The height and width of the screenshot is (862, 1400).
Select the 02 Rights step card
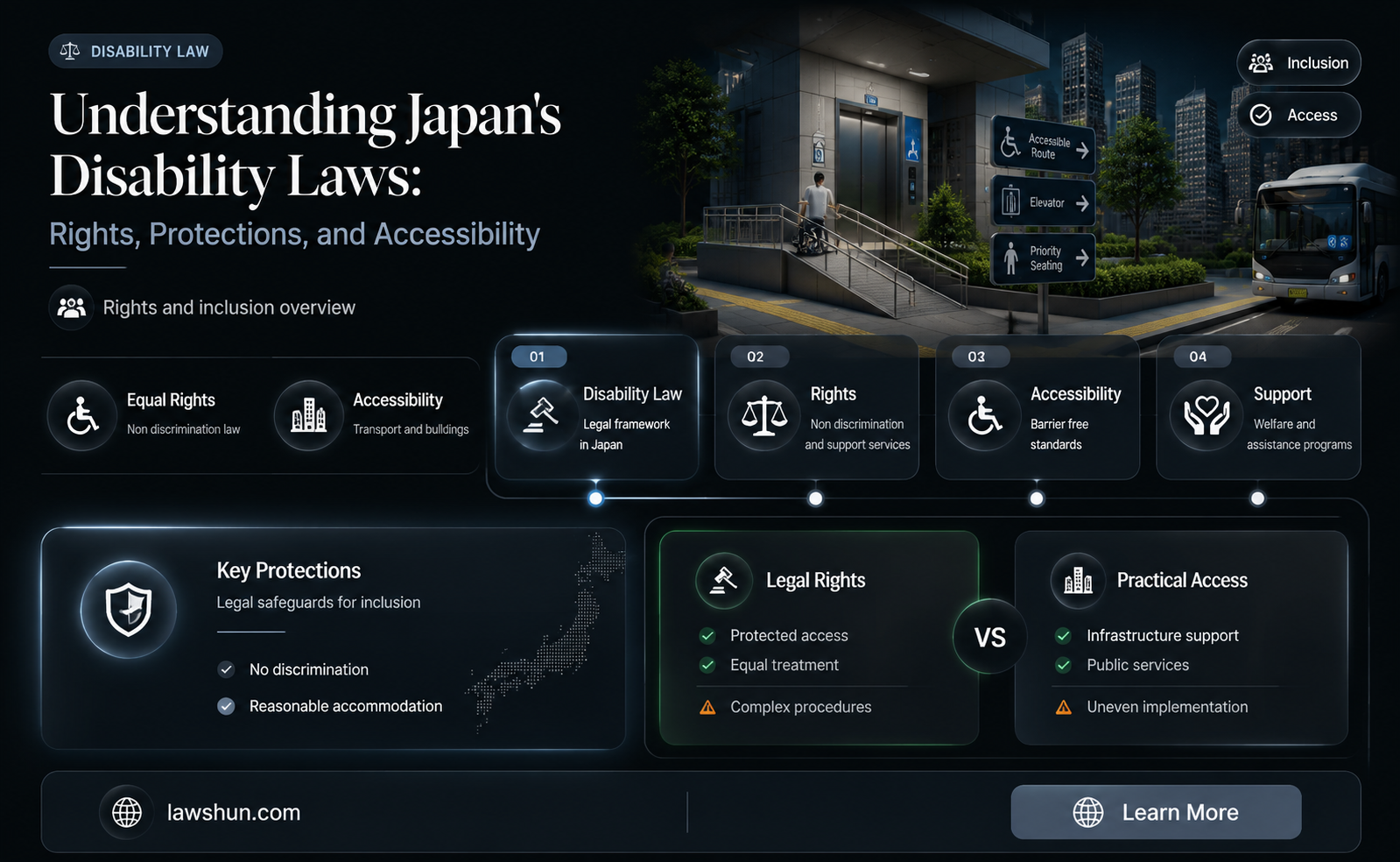[817, 407]
